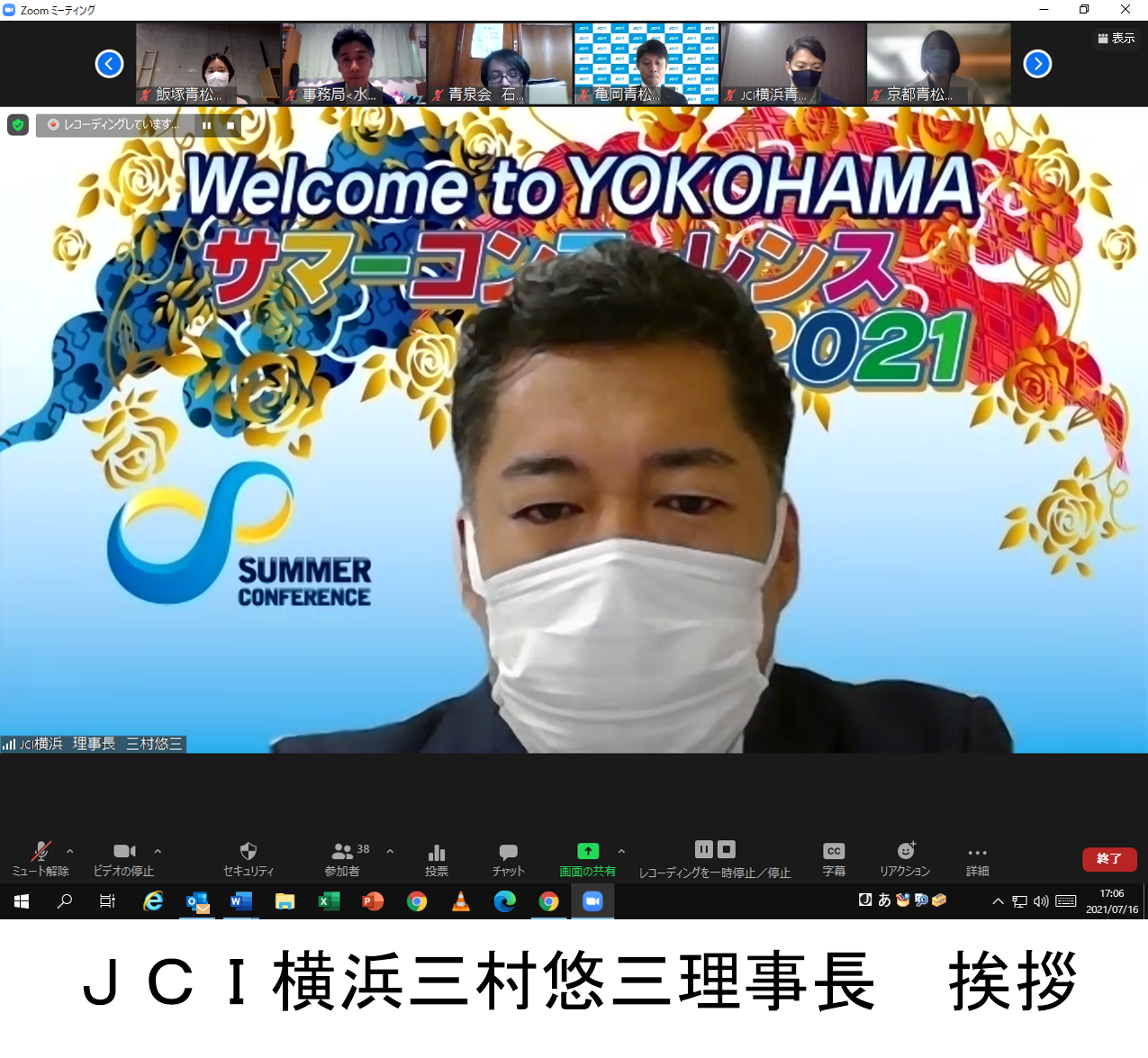Image resolution: width=1148 pixels, height=1058 pixels.
Task: Expand hidden system tray icons chevron
Action: pyautogui.click(x=998, y=901)
